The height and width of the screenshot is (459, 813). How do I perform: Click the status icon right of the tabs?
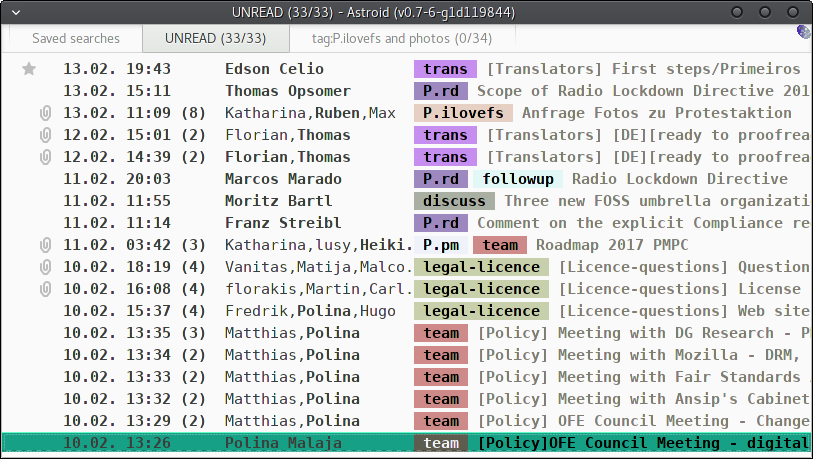point(803,33)
